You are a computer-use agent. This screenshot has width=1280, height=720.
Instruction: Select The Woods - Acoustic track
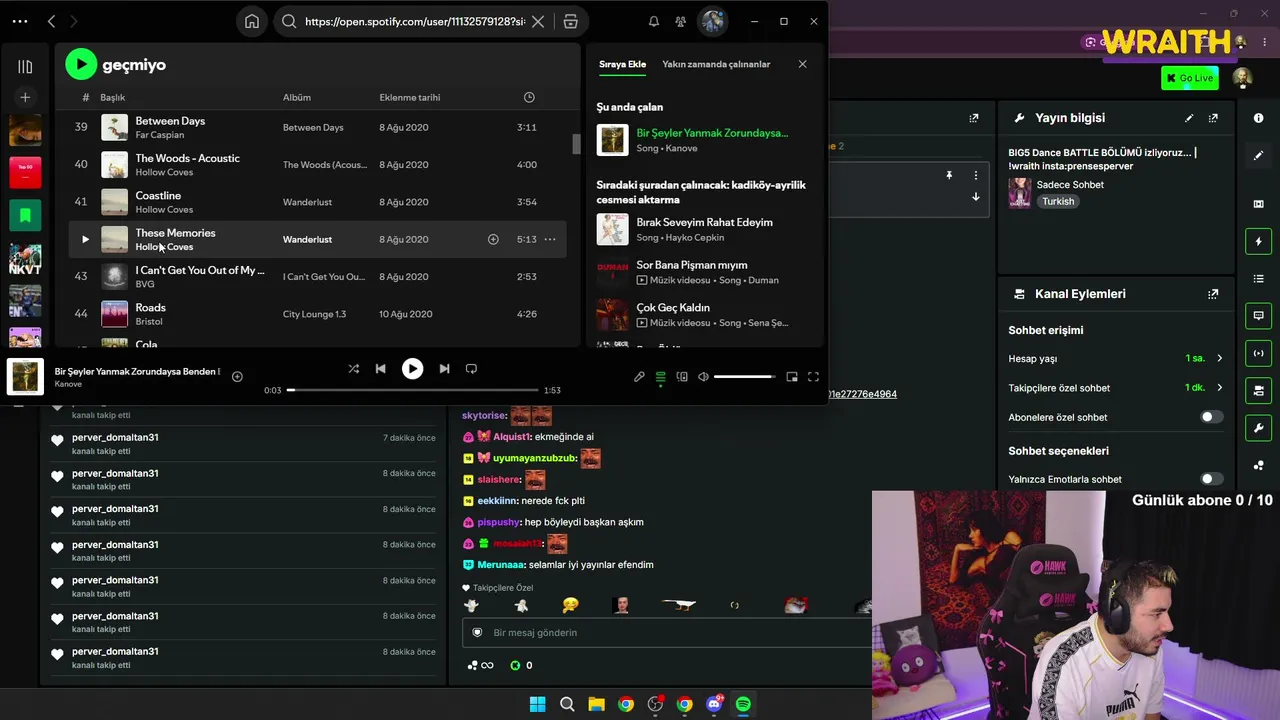click(x=187, y=158)
